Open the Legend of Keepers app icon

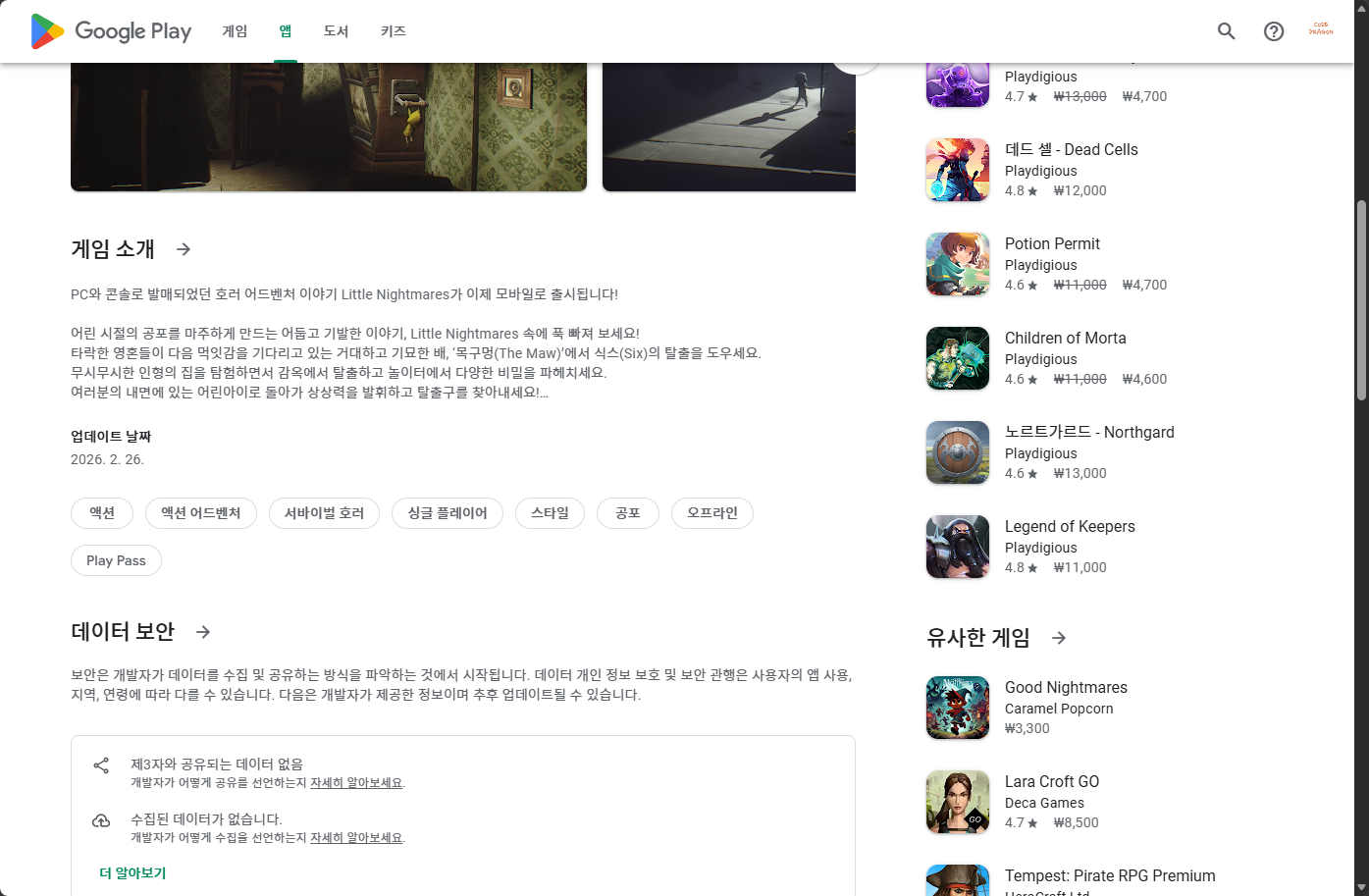pos(958,547)
